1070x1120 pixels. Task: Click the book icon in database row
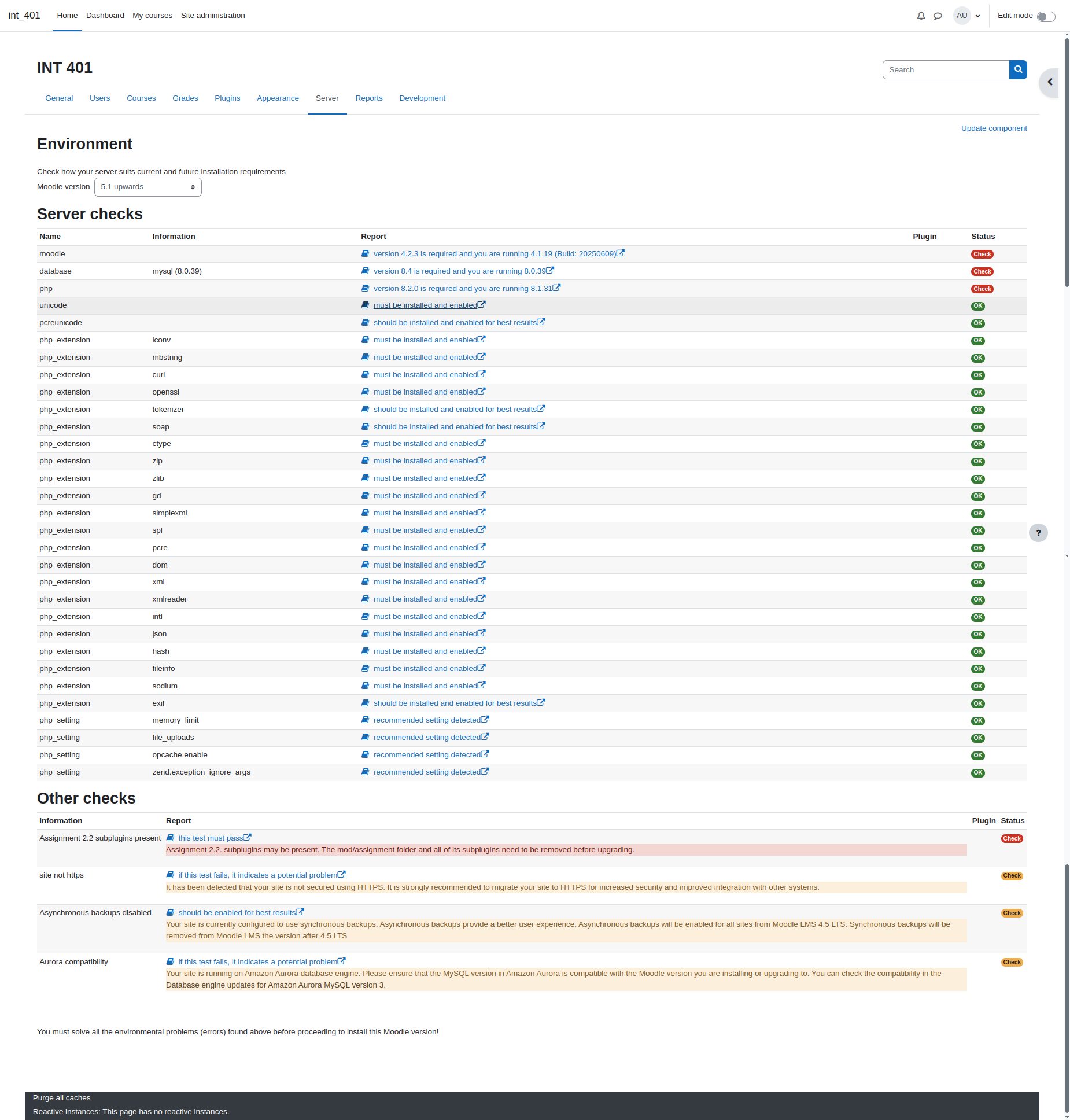click(x=365, y=271)
